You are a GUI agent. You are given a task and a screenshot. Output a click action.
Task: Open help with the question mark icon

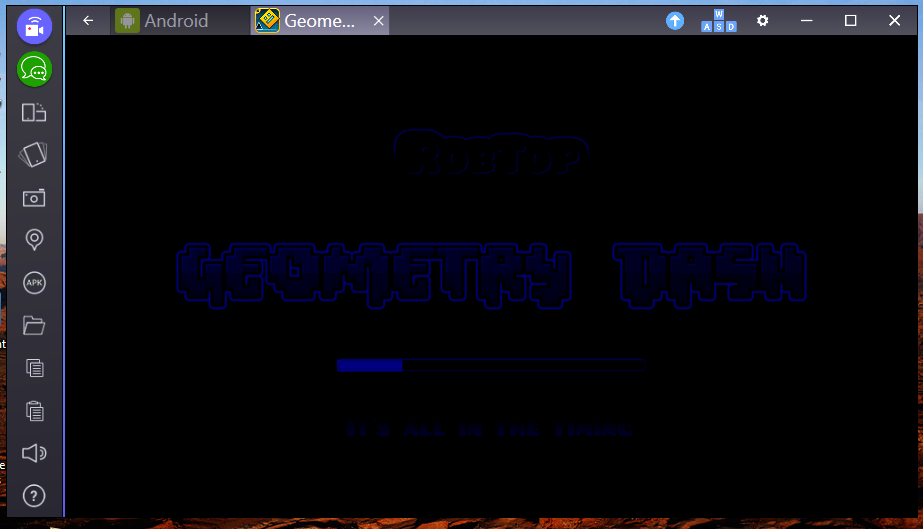pyautogui.click(x=34, y=496)
